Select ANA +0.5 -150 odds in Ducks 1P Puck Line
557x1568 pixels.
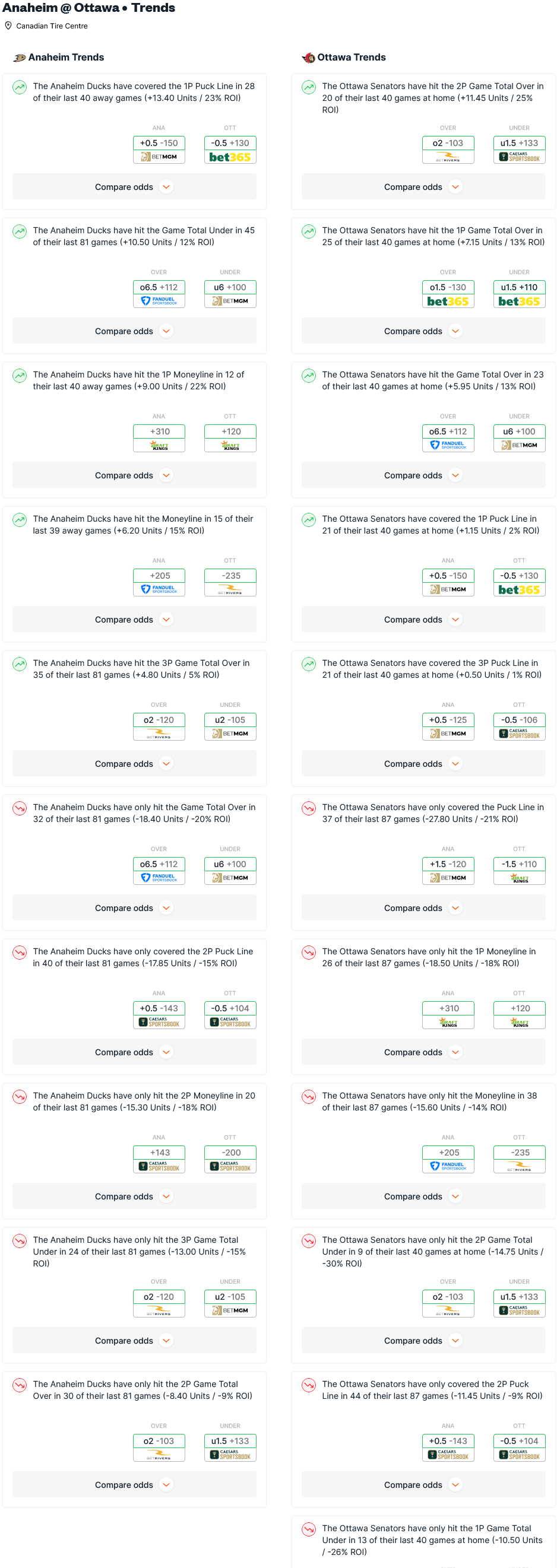point(159,143)
